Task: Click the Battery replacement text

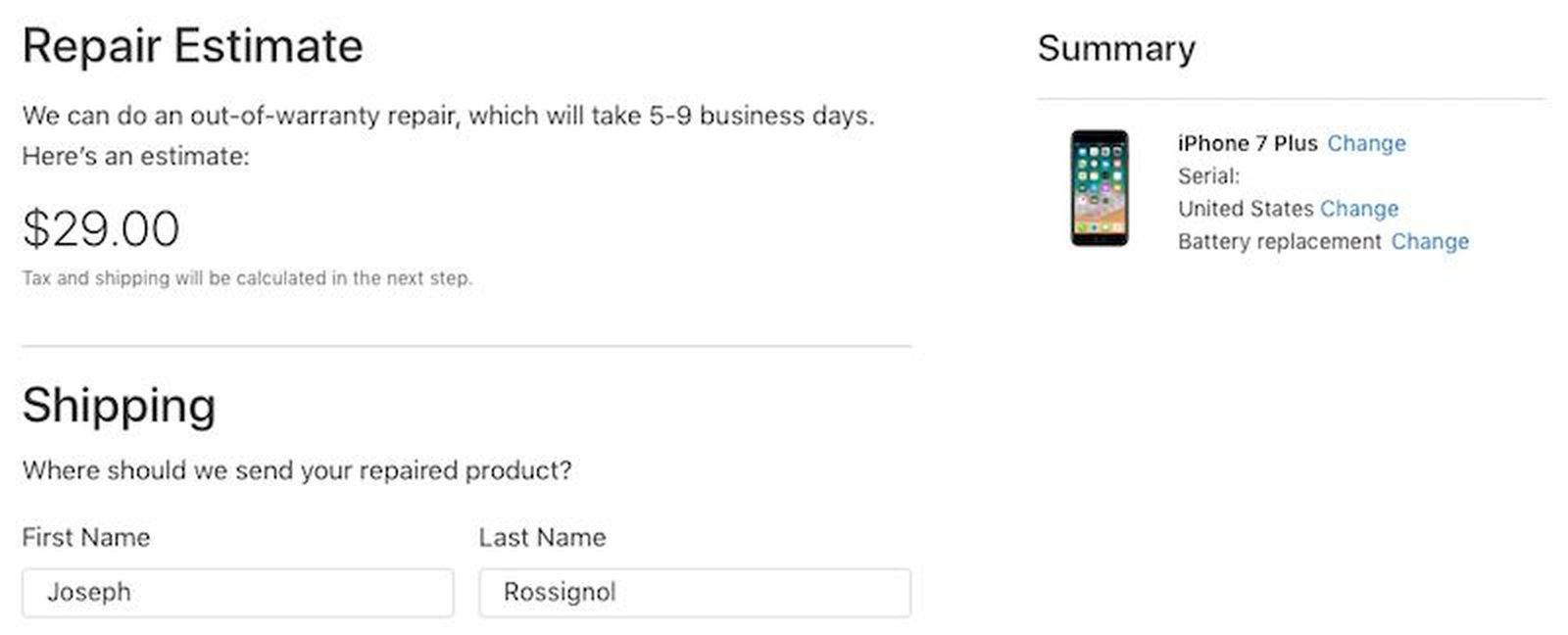Action: tap(1275, 241)
